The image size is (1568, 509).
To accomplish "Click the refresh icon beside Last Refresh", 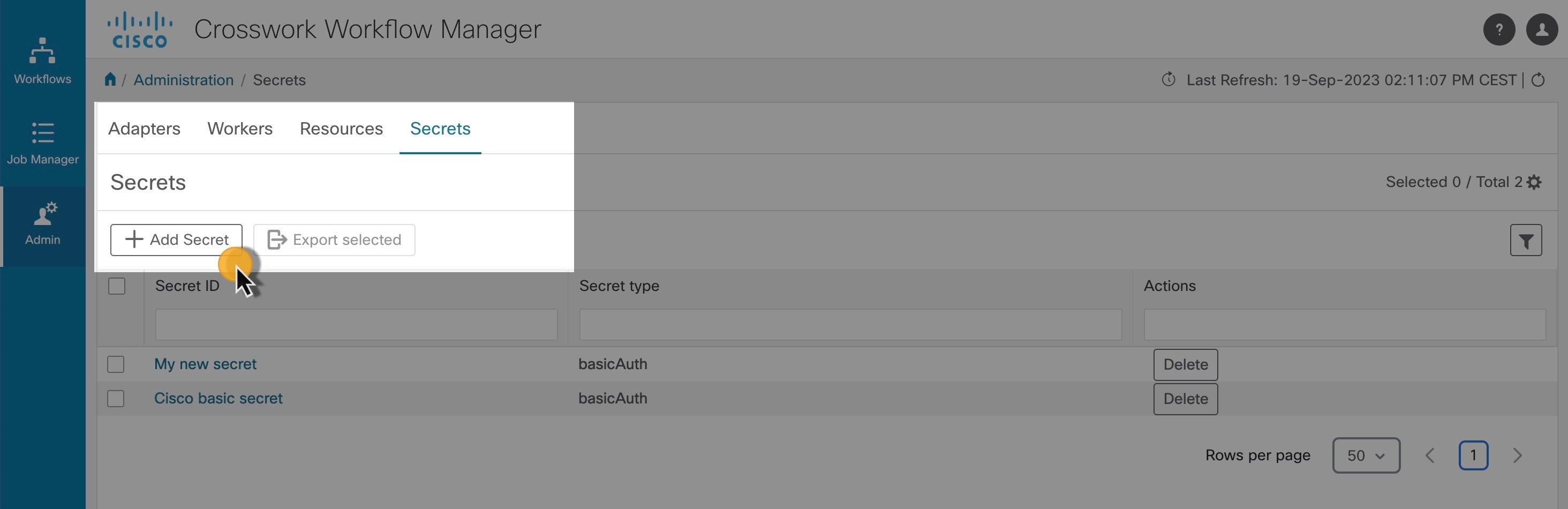I will [x=1537, y=80].
